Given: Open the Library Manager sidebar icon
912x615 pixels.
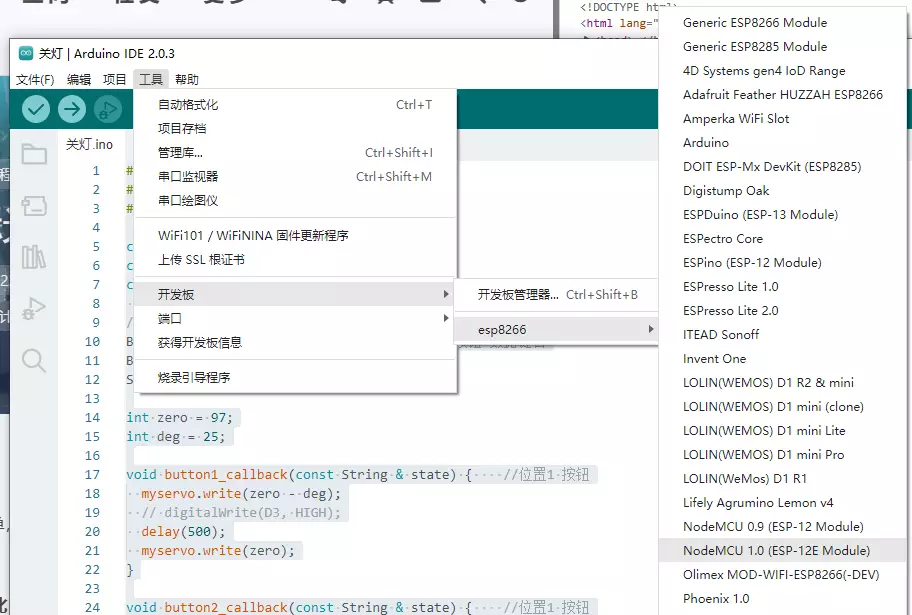Looking at the screenshot, I should coord(34,257).
